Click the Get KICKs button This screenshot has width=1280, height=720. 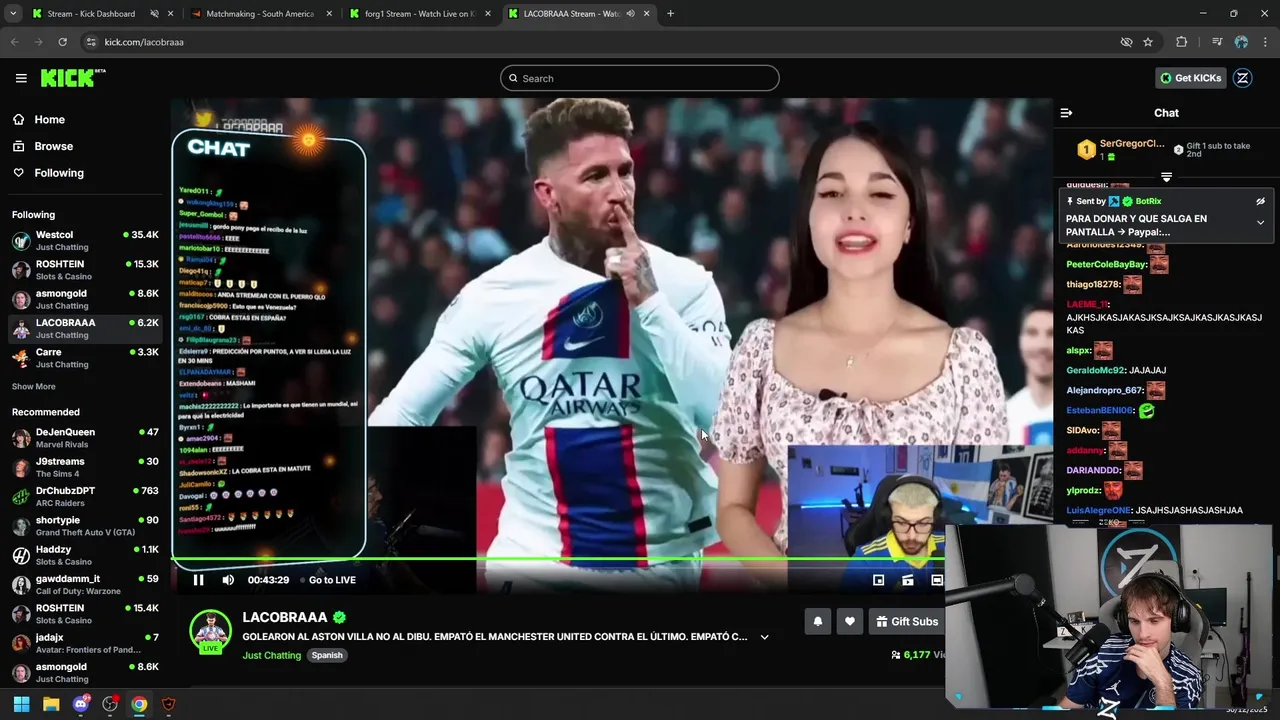click(1190, 78)
